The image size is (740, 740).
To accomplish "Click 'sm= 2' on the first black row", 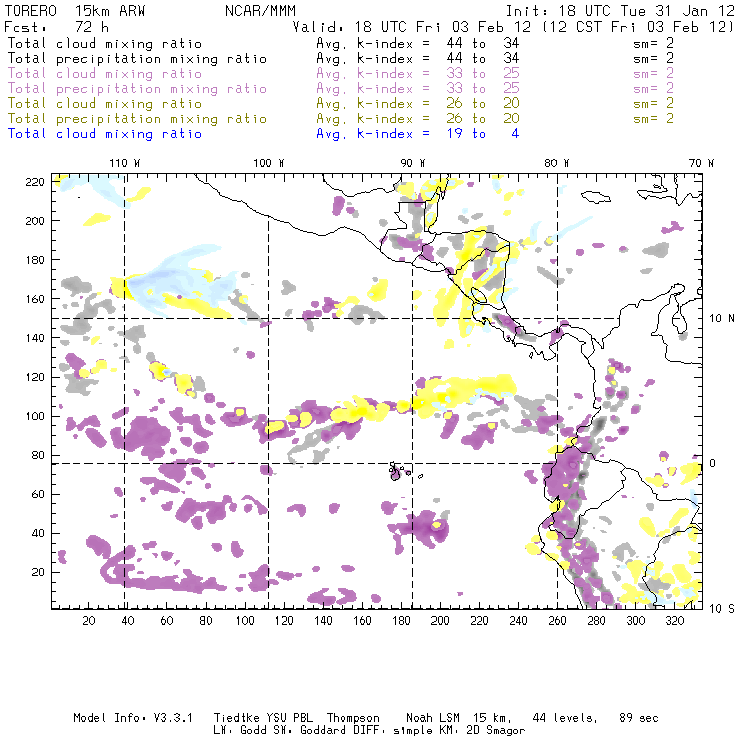I will pyautogui.click(x=654, y=43).
